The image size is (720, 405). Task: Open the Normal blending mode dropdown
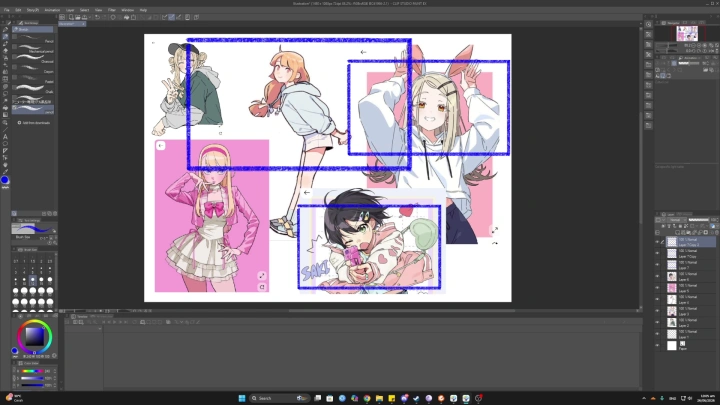[x=675, y=220]
